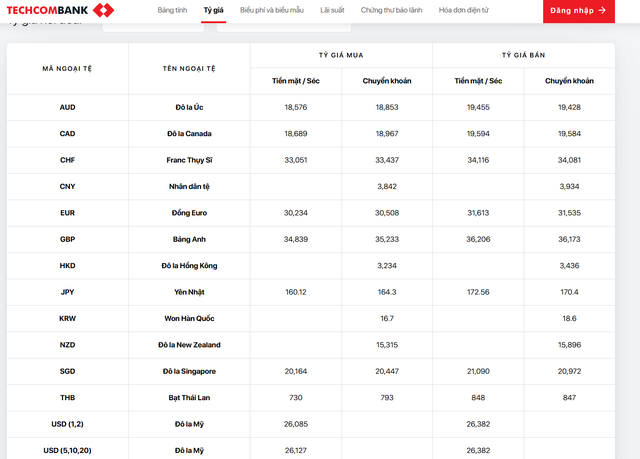Select the EUR currency code cell
The height and width of the screenshot is (459, 640).
(67, 213)
